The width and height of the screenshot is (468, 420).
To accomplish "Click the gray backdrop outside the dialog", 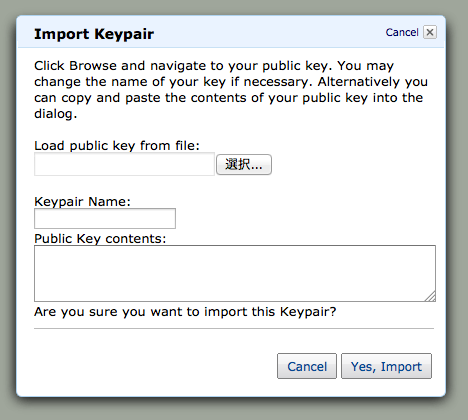I will tap(233, 409).
